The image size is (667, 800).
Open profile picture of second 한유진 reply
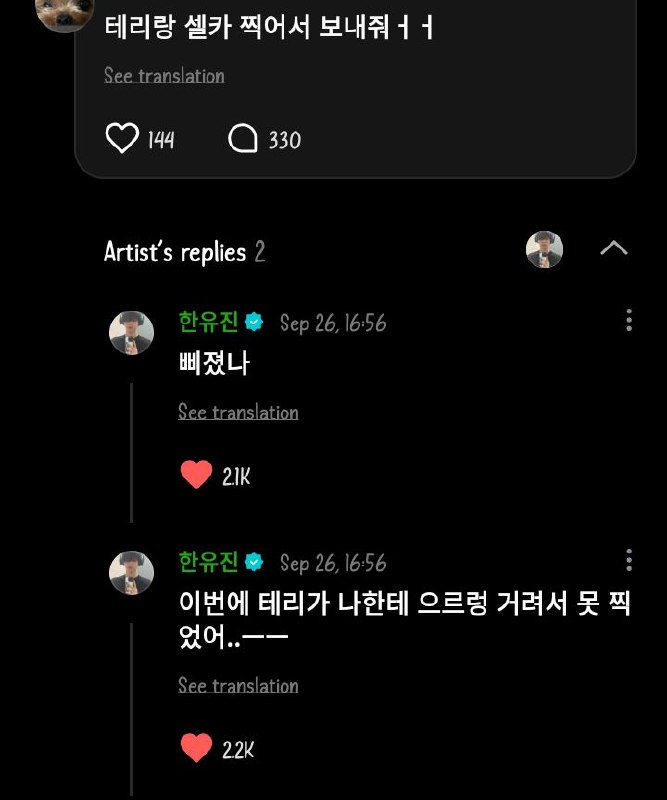pos(132,572)
